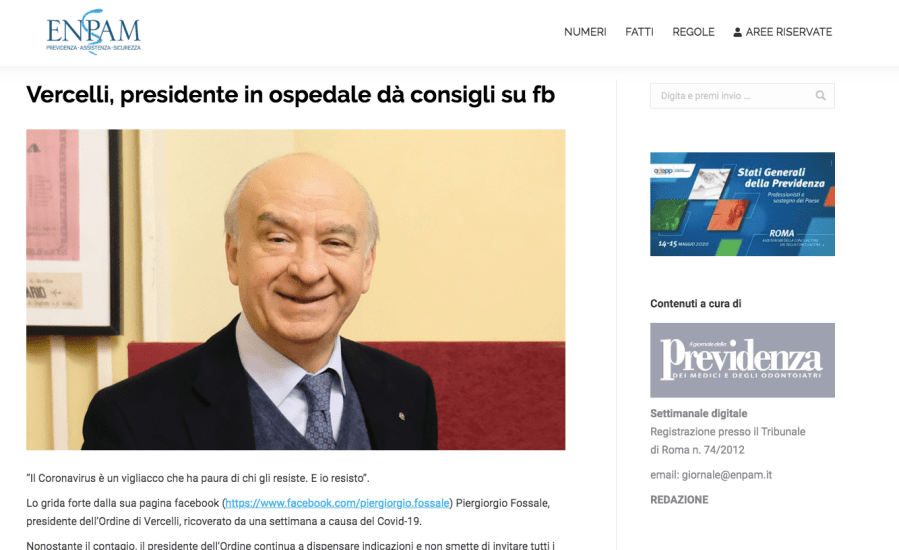This screenshot has width=899, height=550.
Task: Focus the 'Digita e premi invio' search field
Action: click(x=742, y=96)
